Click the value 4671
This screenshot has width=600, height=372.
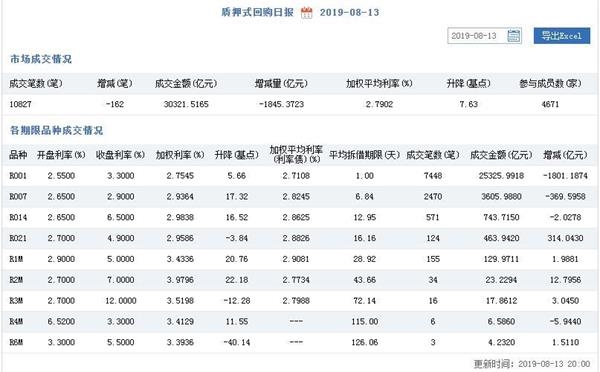pos(550,104)
